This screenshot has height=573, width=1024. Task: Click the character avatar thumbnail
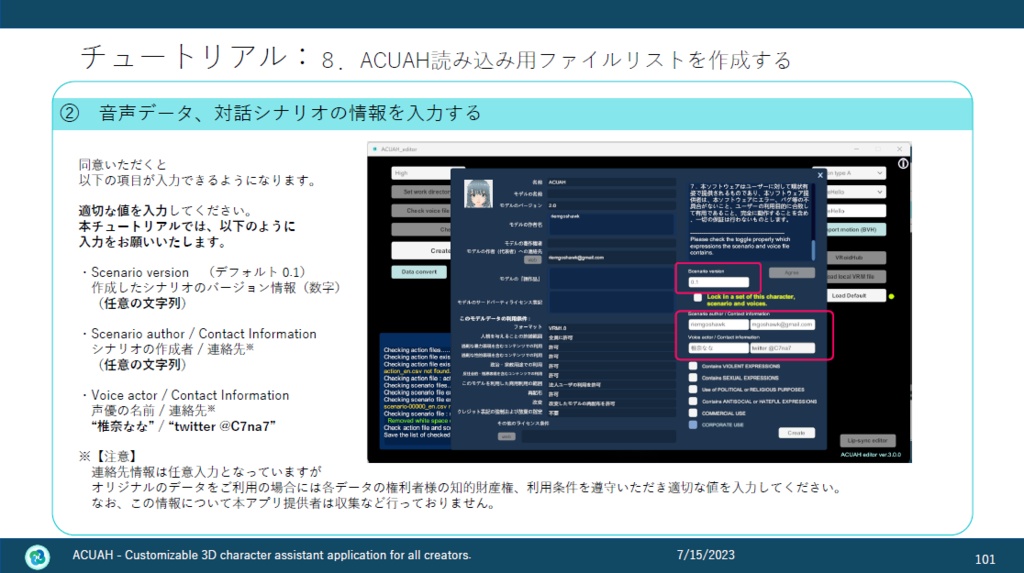[478, 194]
